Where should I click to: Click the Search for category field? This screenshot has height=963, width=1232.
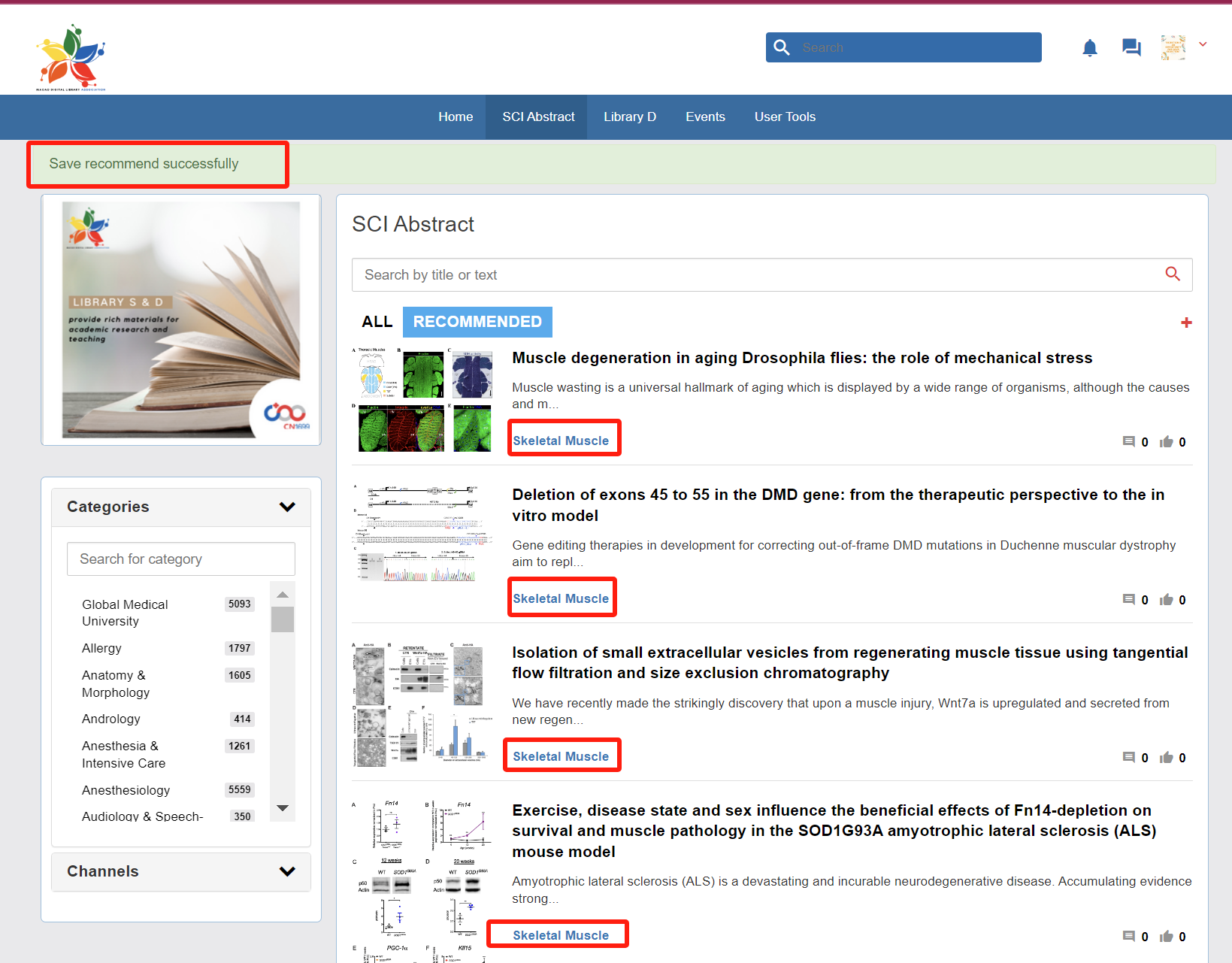180,559
